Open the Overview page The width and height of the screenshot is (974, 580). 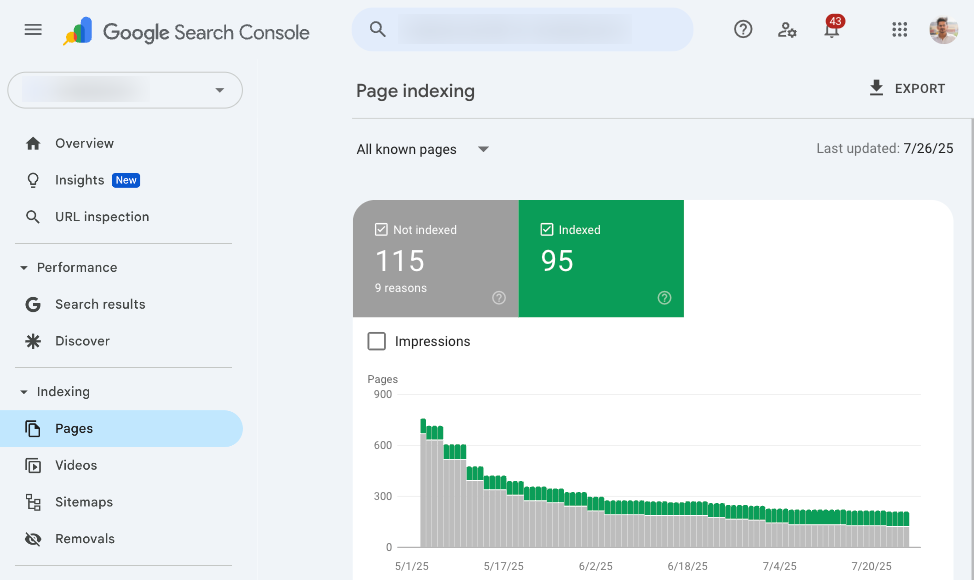[x=84, y=143]
